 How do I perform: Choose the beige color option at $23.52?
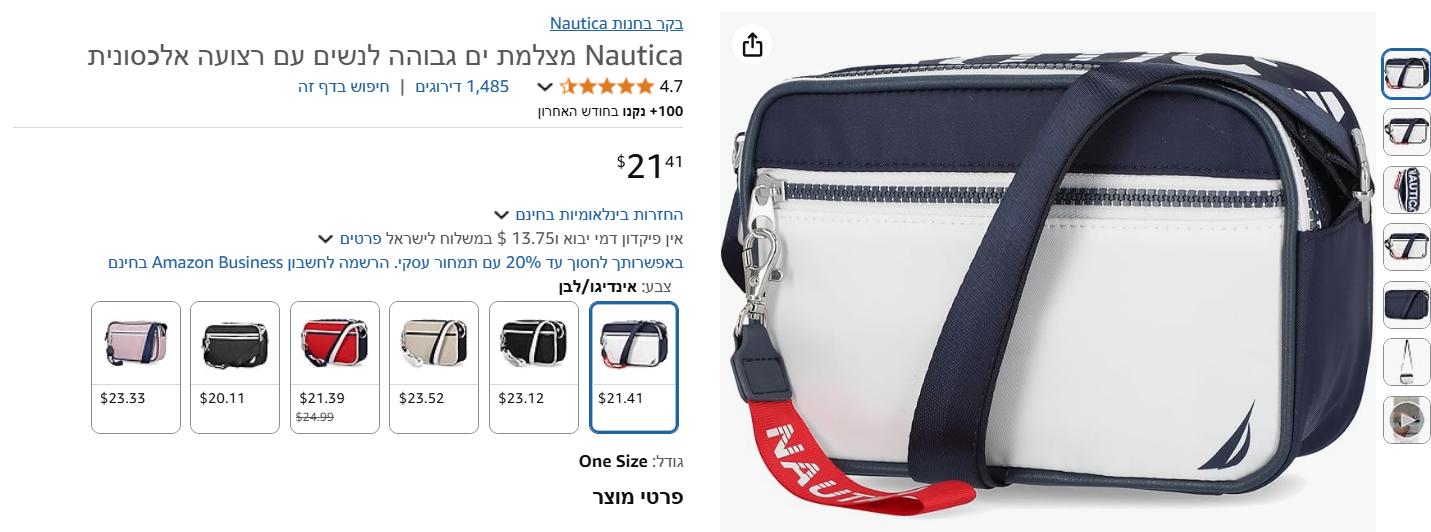[x=434, y=367]
